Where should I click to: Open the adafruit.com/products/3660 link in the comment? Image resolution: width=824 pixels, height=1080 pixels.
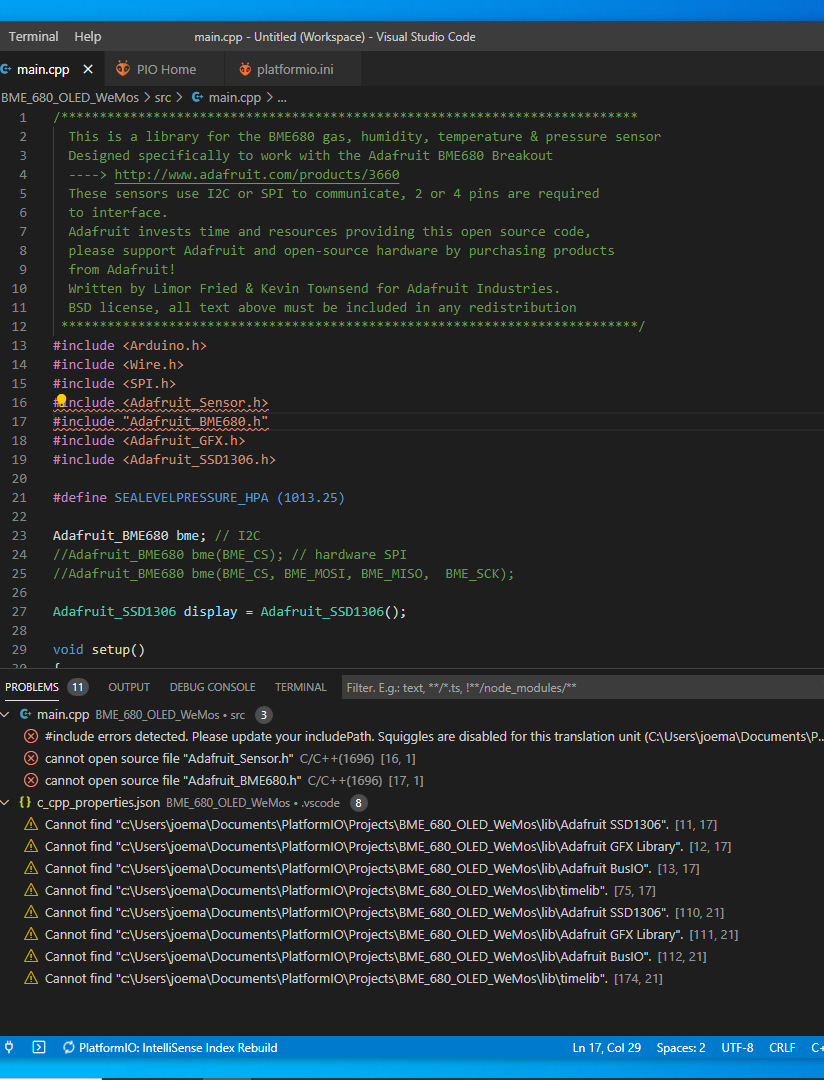click(x=257, y=174)
